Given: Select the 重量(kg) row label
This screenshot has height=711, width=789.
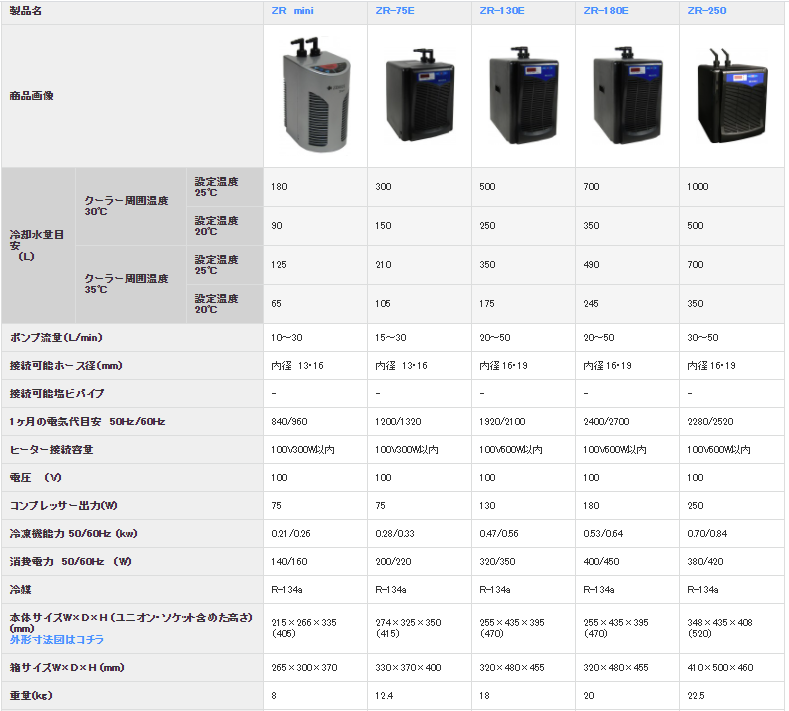Looking at the screenshot, I should pyautogui.click(x=31, y=695).
